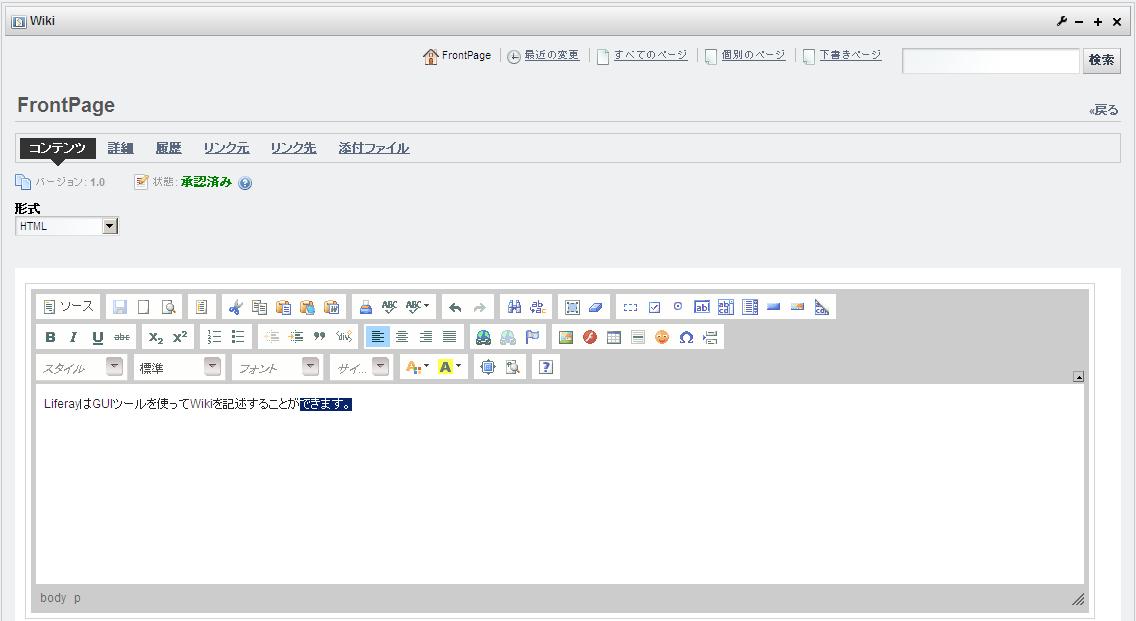Click the undo arrow icon
Screen dimensions: 1136x621
pos(455,307)
